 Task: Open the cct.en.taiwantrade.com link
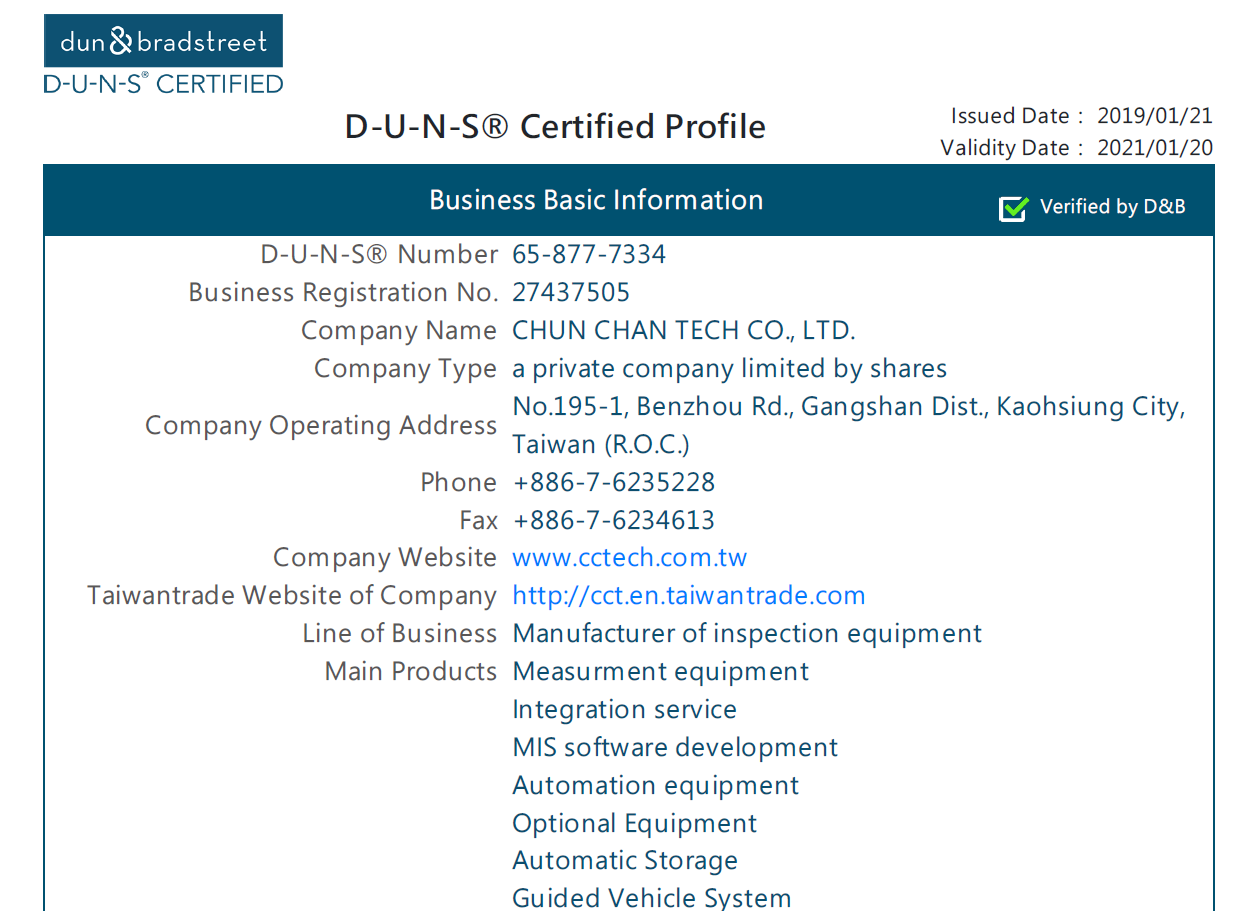point(689,595)
